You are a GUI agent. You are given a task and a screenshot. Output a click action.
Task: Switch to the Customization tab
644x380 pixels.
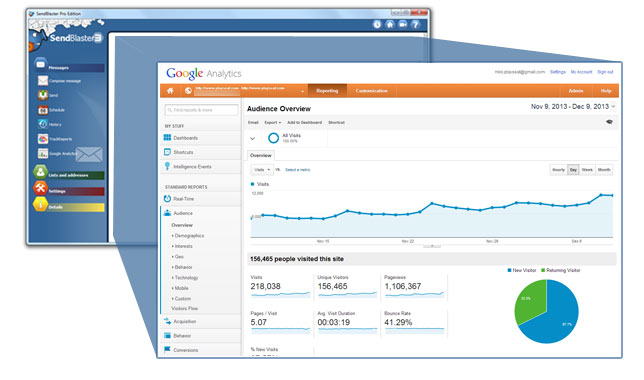(371, 91)
